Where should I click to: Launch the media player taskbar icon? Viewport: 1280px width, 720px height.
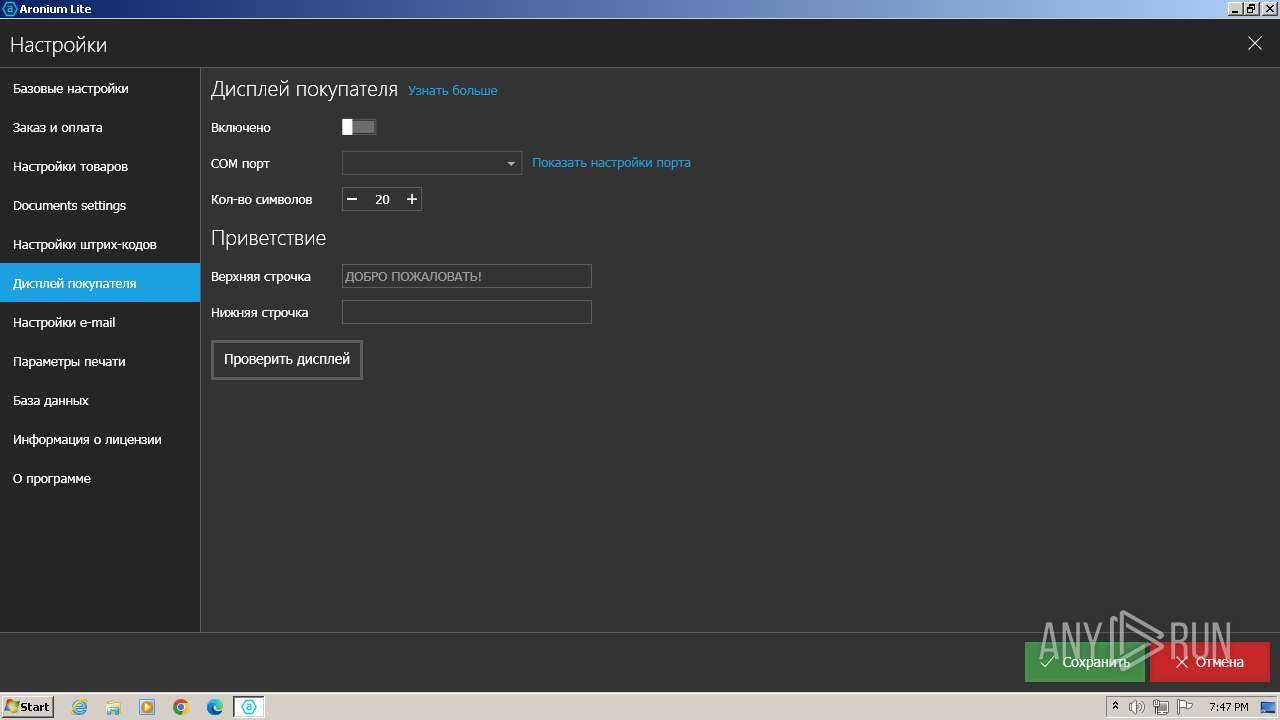click(147, 707)
